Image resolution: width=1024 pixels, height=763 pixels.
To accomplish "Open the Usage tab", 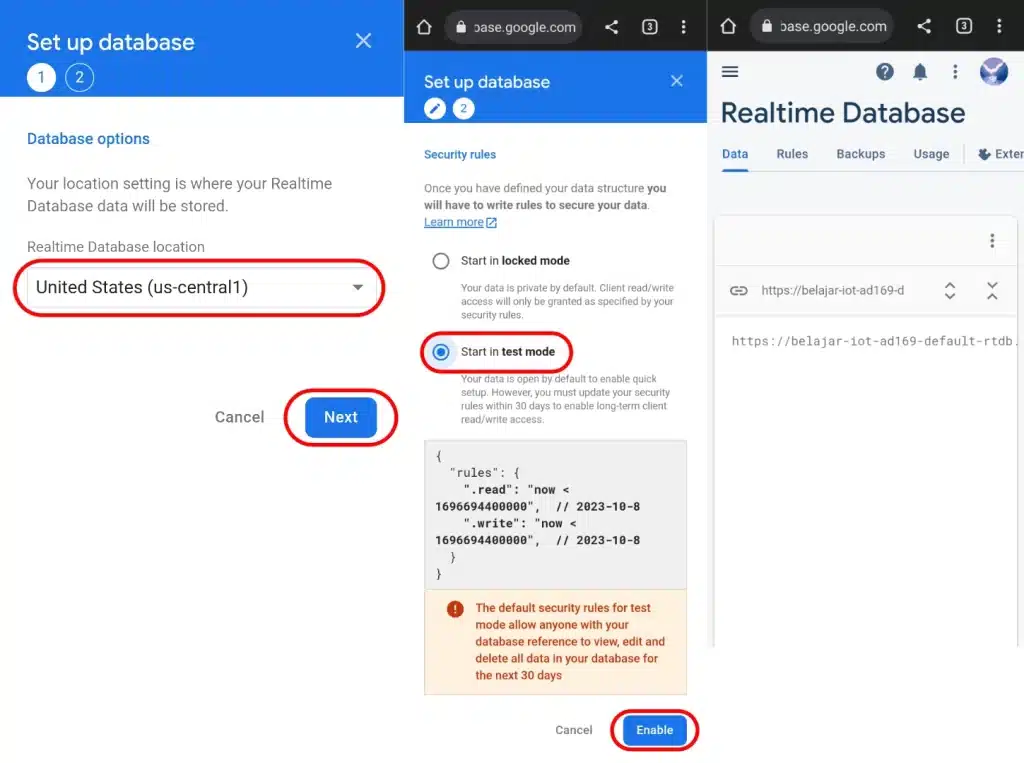I will click(931, 154).
